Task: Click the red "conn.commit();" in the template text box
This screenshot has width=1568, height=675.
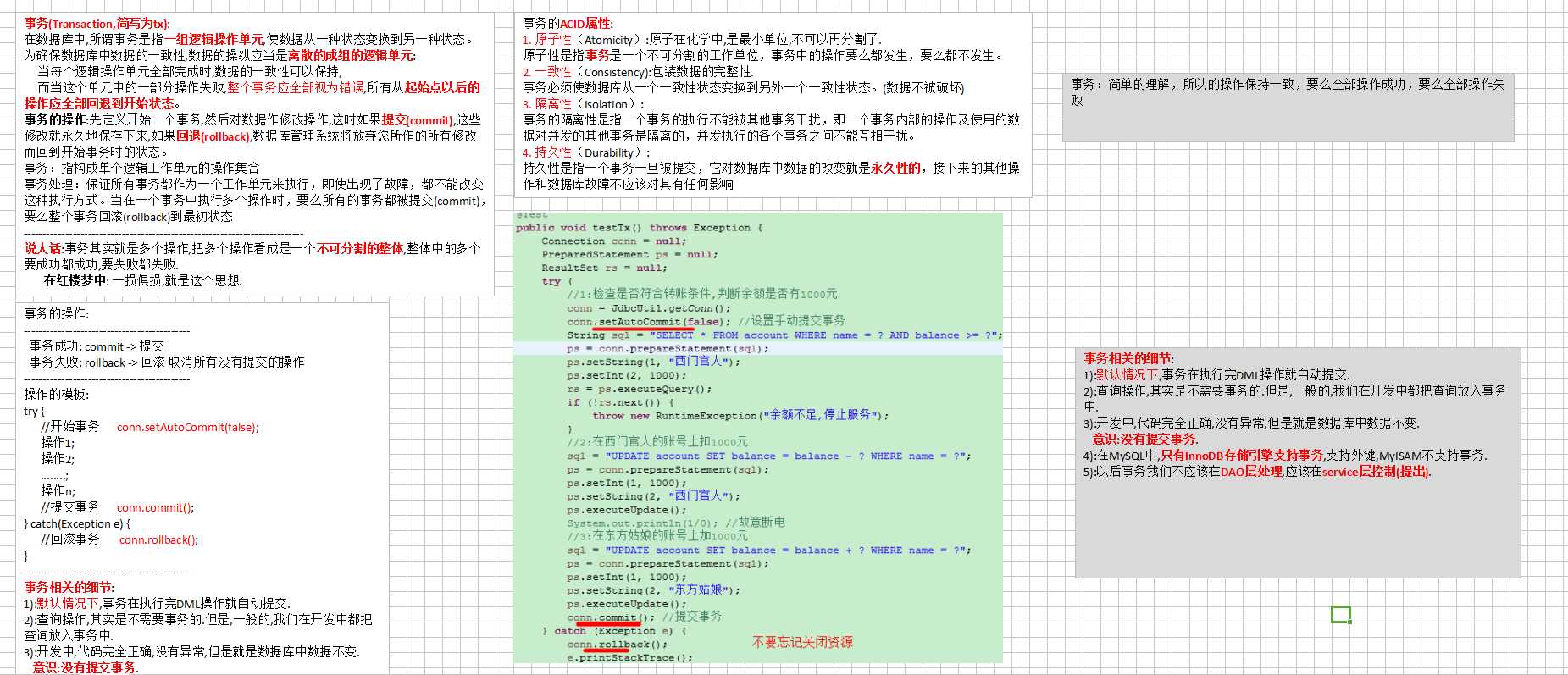Action: (156, 507)
